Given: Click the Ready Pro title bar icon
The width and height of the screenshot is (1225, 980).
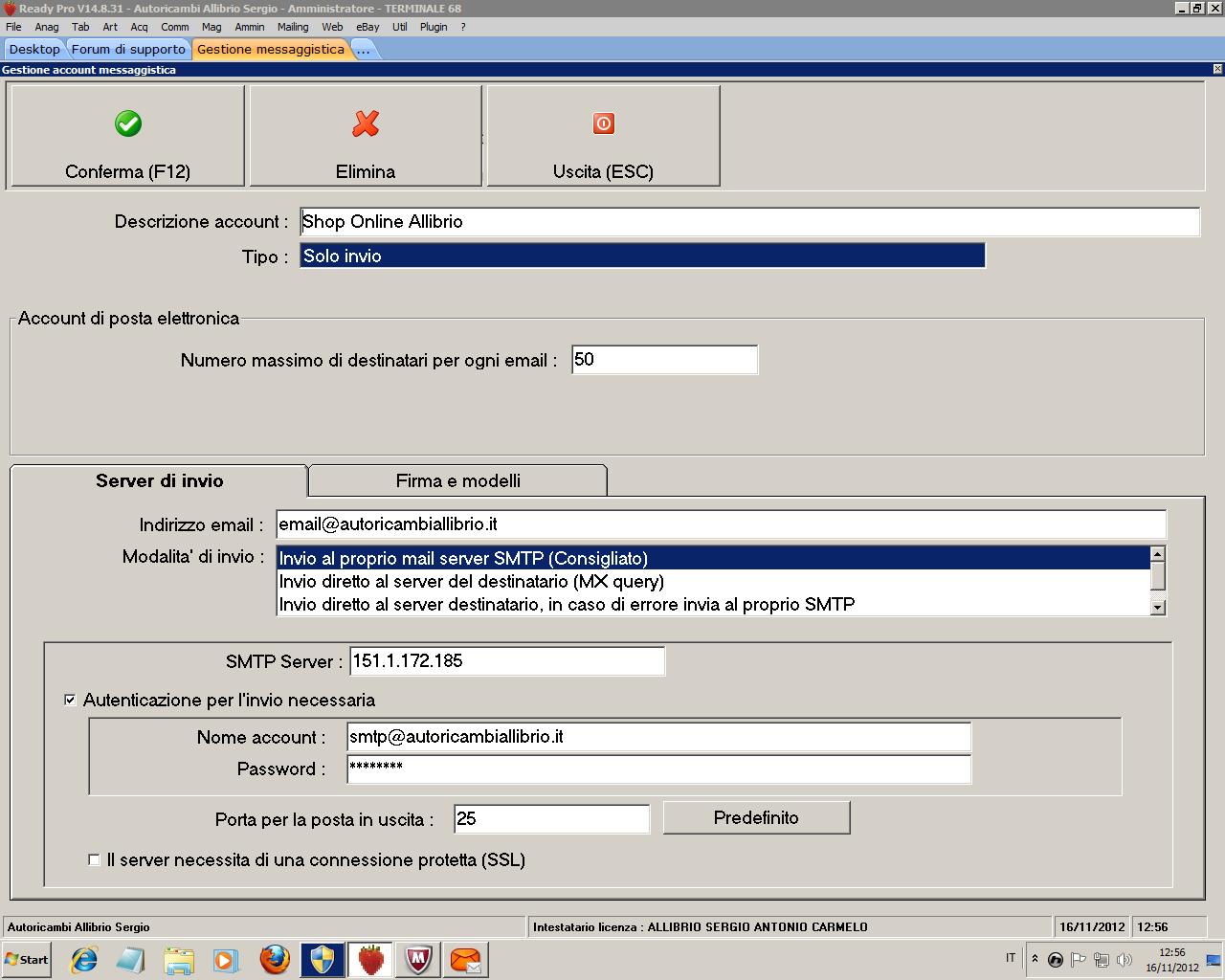Looking at the screenshot, I should 10,9.
